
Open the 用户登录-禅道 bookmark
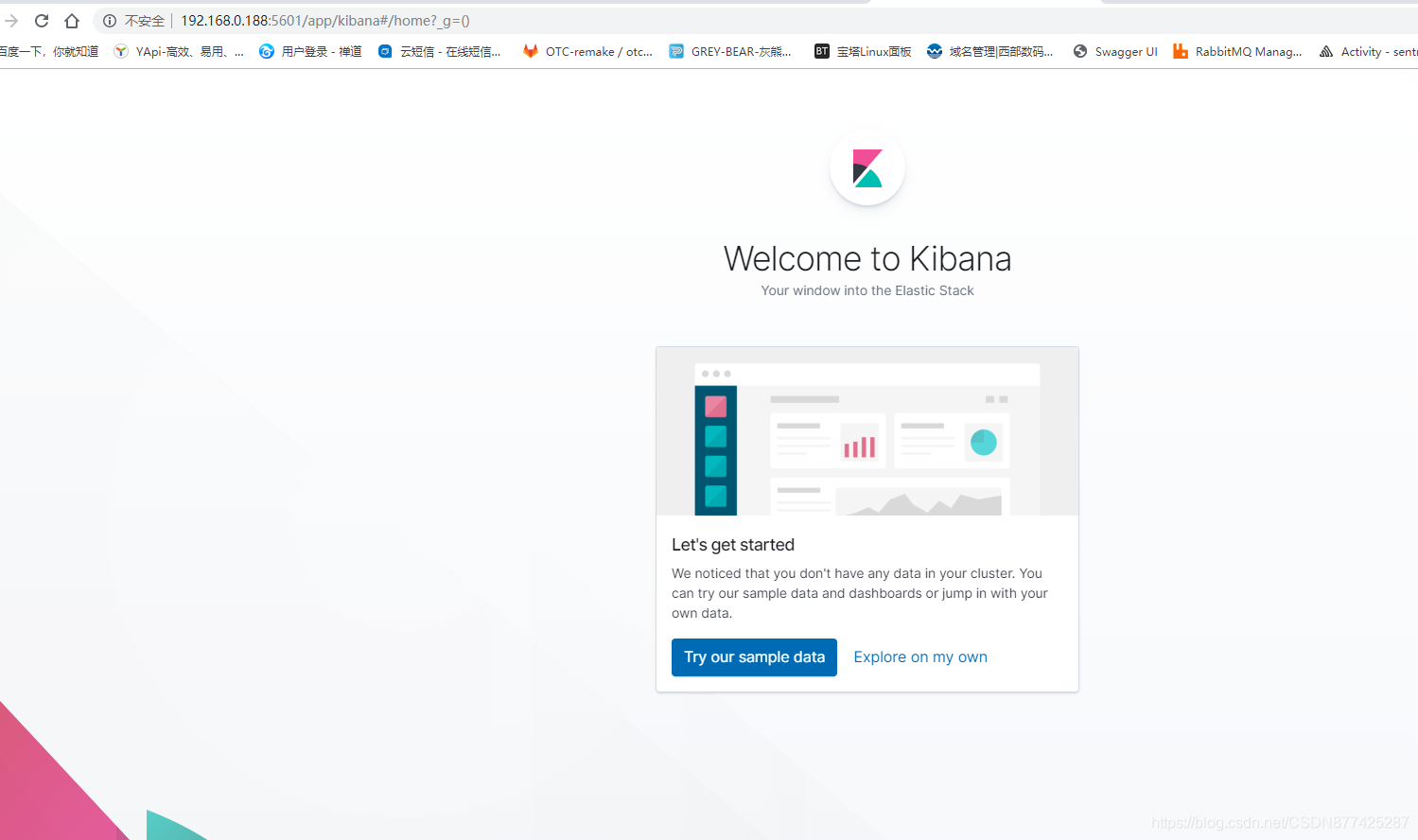(x=309, y=51)
